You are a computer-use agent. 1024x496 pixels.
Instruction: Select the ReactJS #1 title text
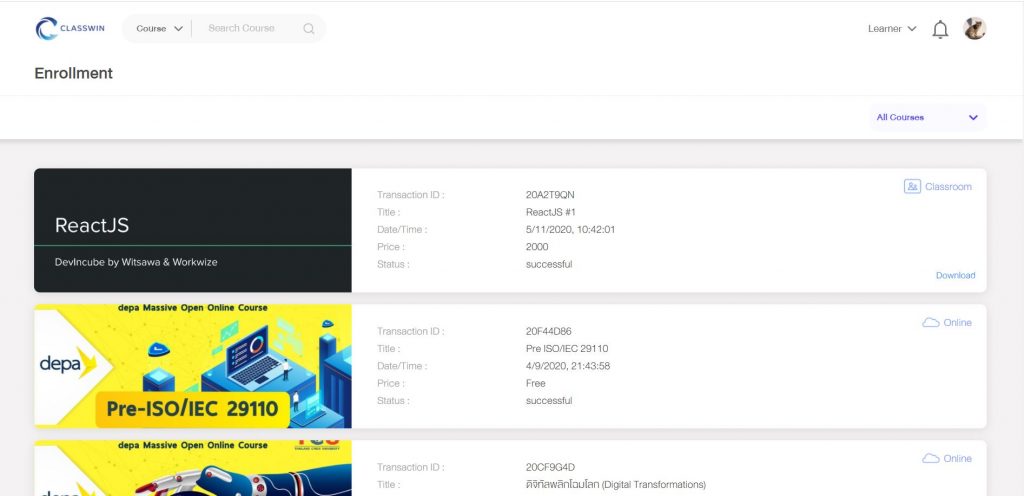551,212
